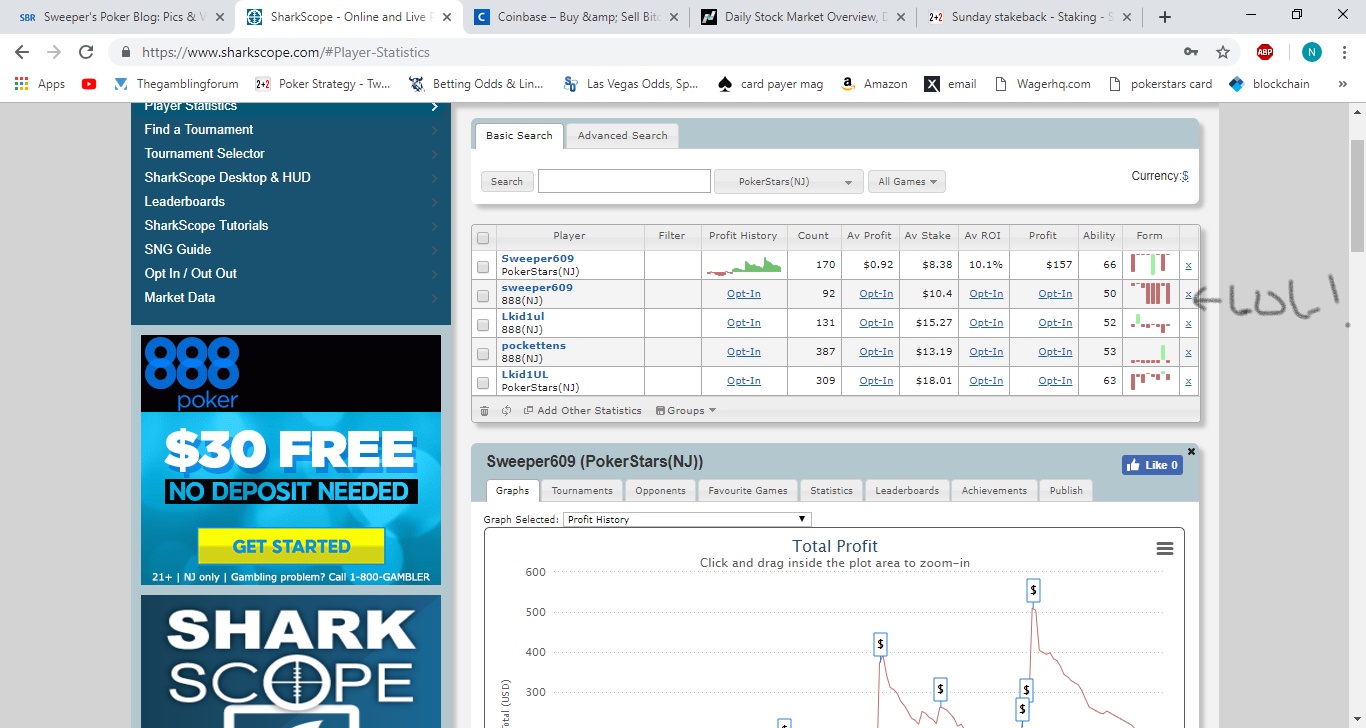This screenshot has width=1366, height=728.
Task: Expand the Groups dropdown
Action: 686,410
